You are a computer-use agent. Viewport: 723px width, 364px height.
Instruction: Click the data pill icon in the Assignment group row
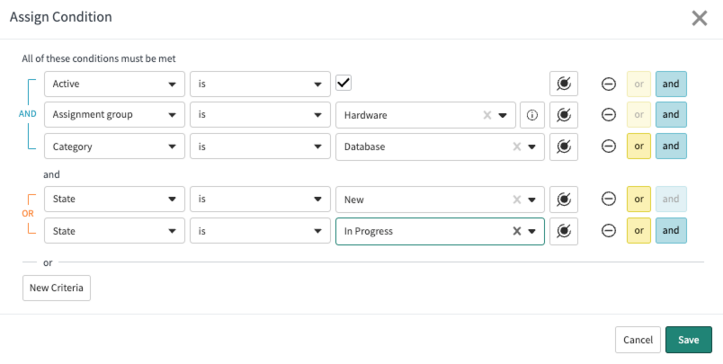click(563, 115)
